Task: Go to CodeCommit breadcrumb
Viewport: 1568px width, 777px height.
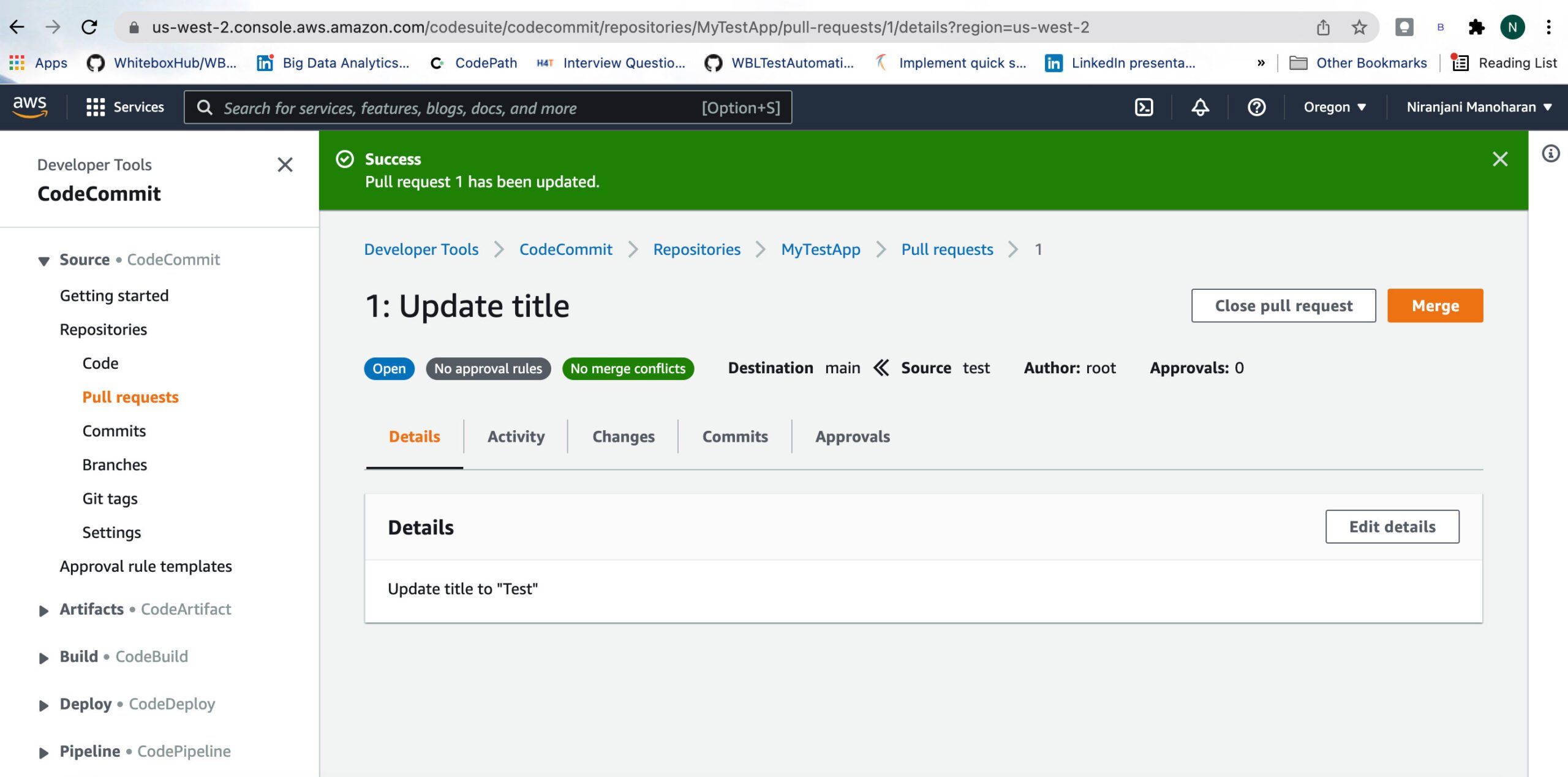Action: pos(565,249)
